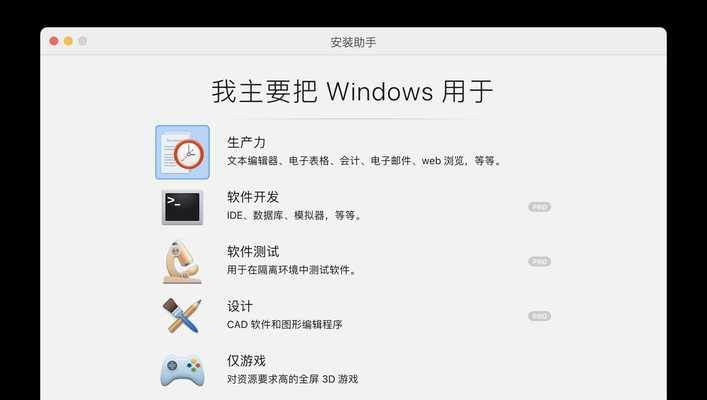707x400 pixels.
Task: Click the PRO badge beside 设计
Action: 539,316
